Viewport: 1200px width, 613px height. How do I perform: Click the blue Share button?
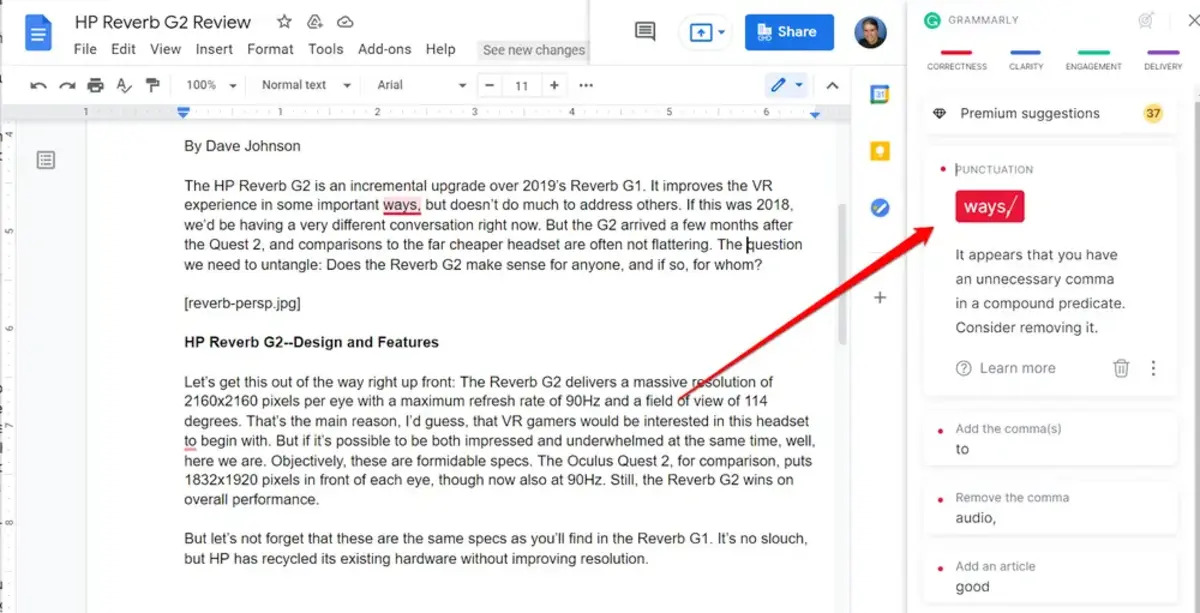(x=789, y=31)
